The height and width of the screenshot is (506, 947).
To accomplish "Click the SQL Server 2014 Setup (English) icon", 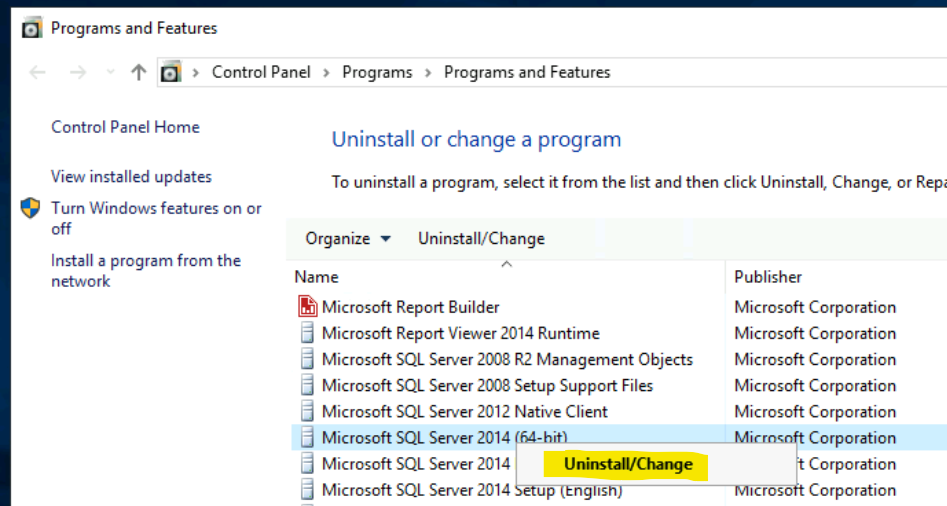I will point(307,490).
